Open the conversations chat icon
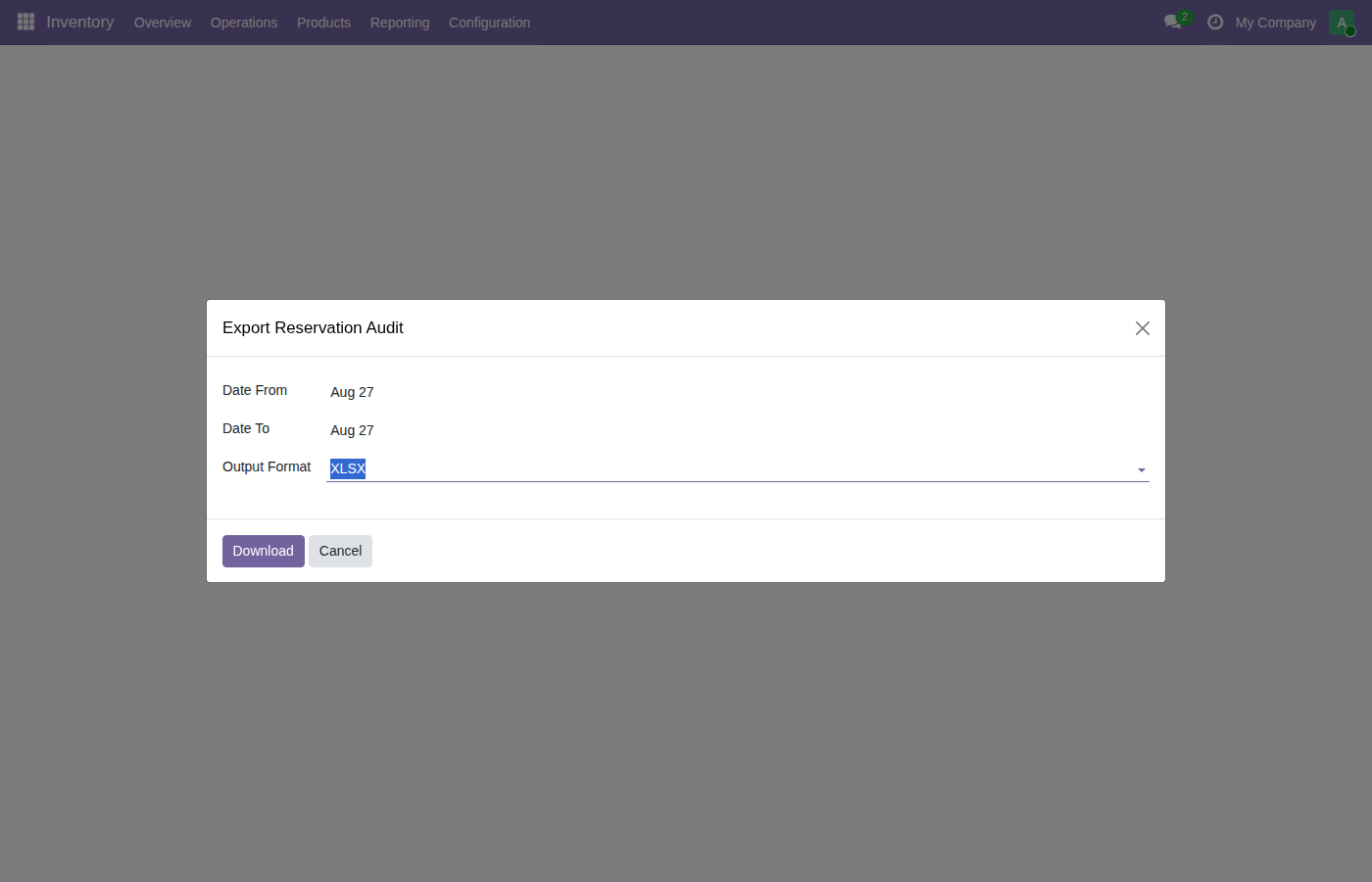 point(1173,22)
